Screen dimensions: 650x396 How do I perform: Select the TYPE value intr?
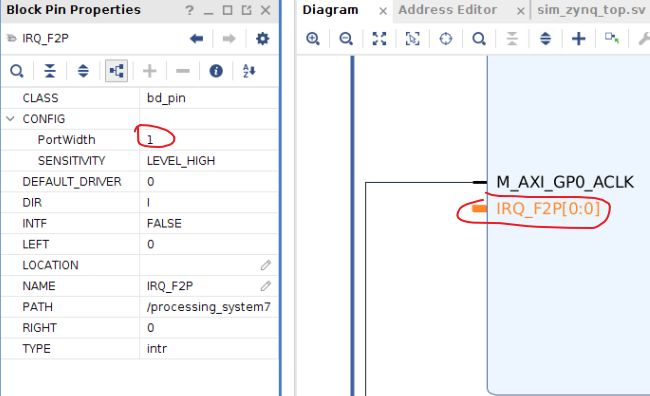pos(157,349)
